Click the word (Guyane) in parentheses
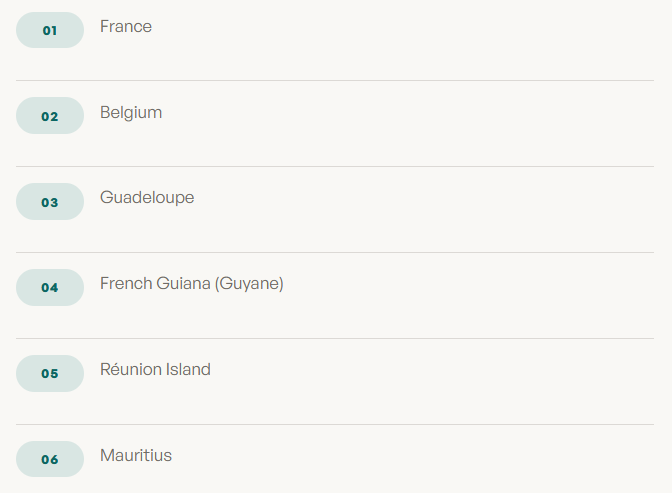 [x=249, y=284]
